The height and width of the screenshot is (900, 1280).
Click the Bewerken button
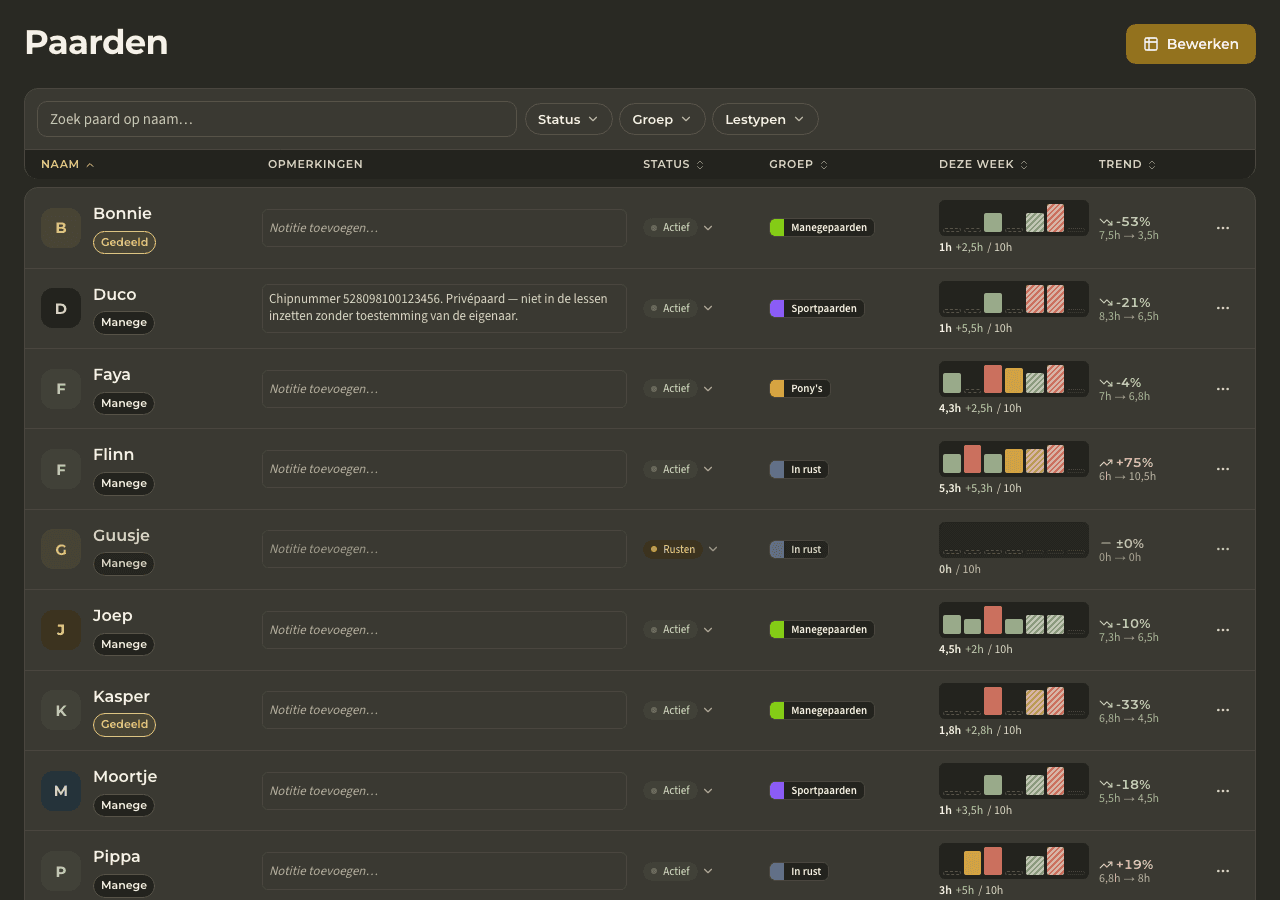(1191, 44)
